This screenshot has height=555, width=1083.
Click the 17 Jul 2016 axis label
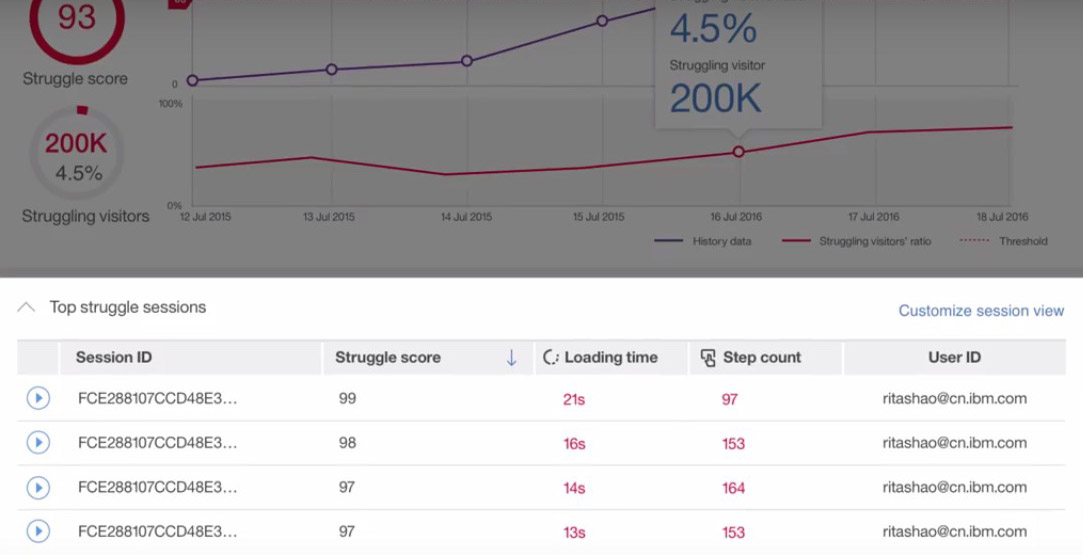coord(874,217)
